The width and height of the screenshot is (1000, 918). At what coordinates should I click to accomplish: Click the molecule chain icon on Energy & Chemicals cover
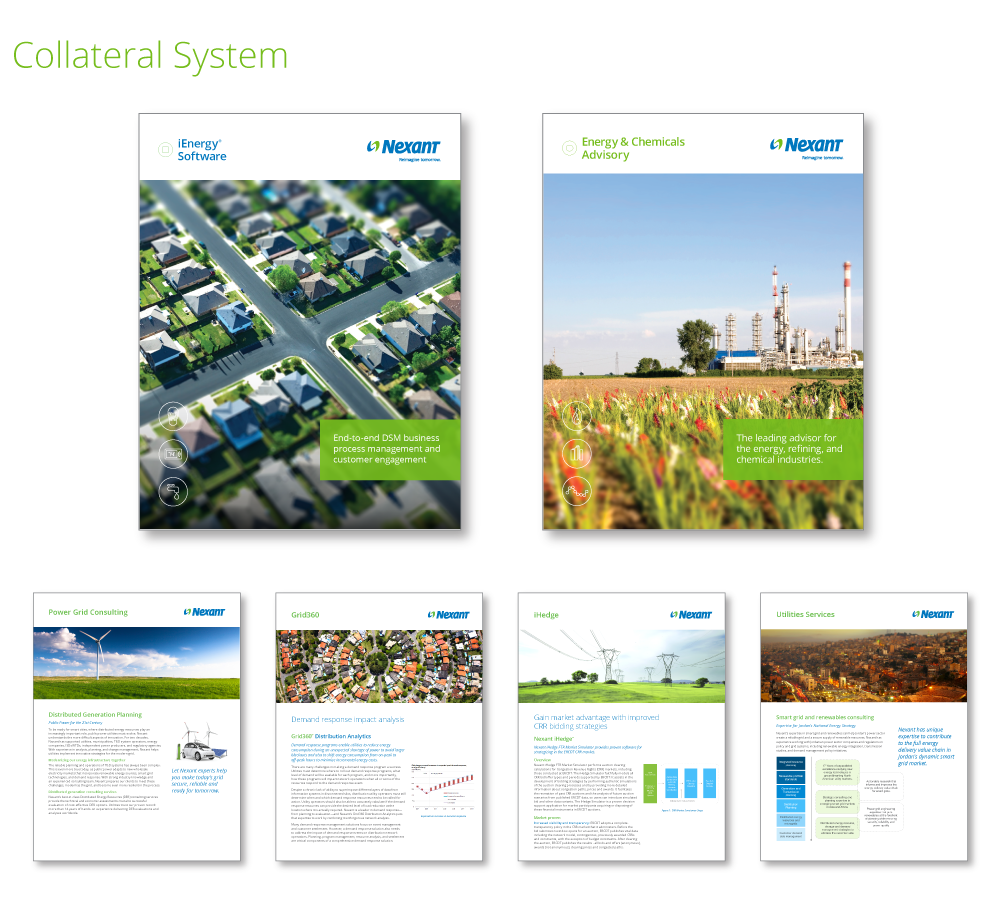tap(577, 491)
